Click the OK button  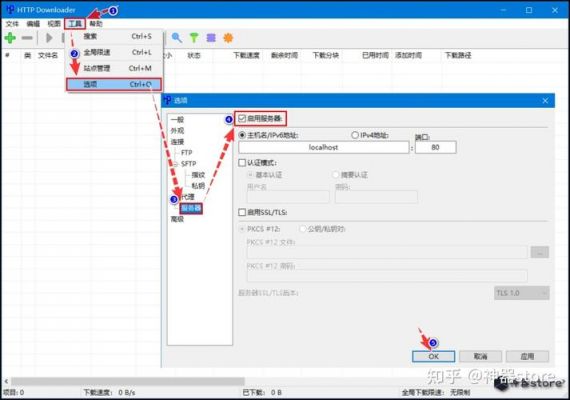[433, 356]
